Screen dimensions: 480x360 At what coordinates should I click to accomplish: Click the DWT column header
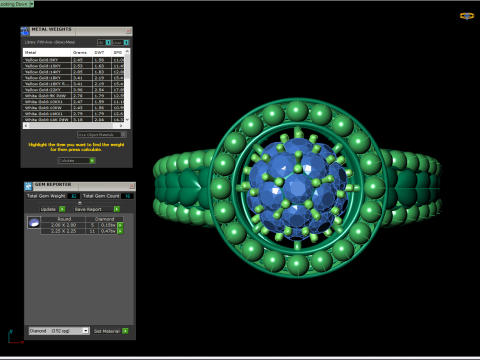(101, 52)
